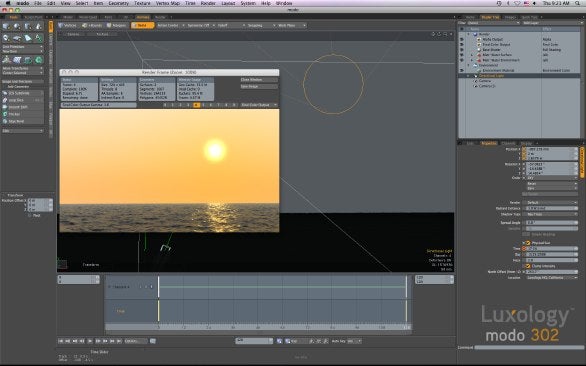
Task: Toggle visibility eye for Base Shader
Action: 462,49
